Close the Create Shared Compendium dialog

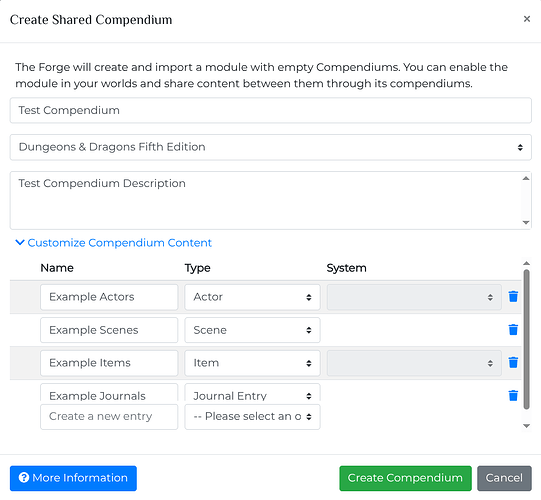click(x=527, y=19)
